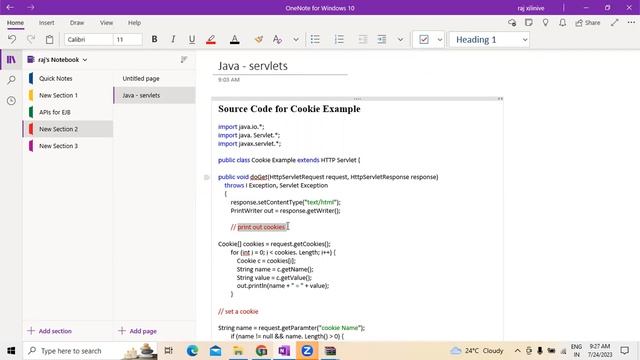Open recent notes clock icon

coord(11,100)
